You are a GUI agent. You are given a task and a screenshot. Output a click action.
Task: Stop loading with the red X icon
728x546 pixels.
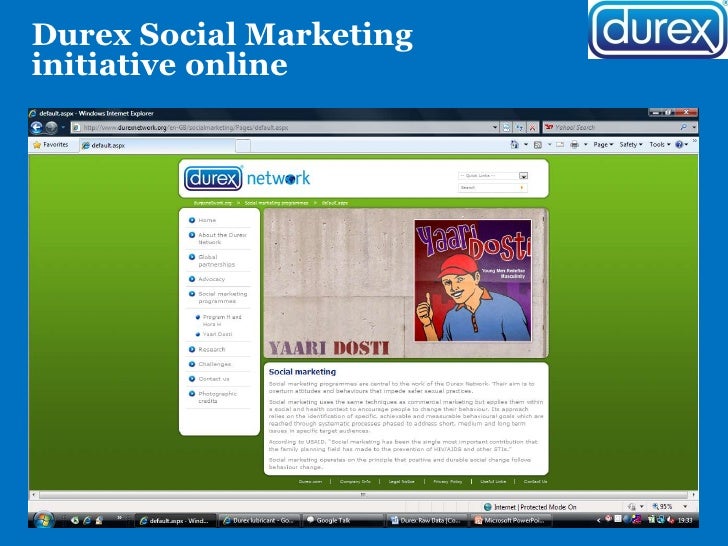pos(533,127)
